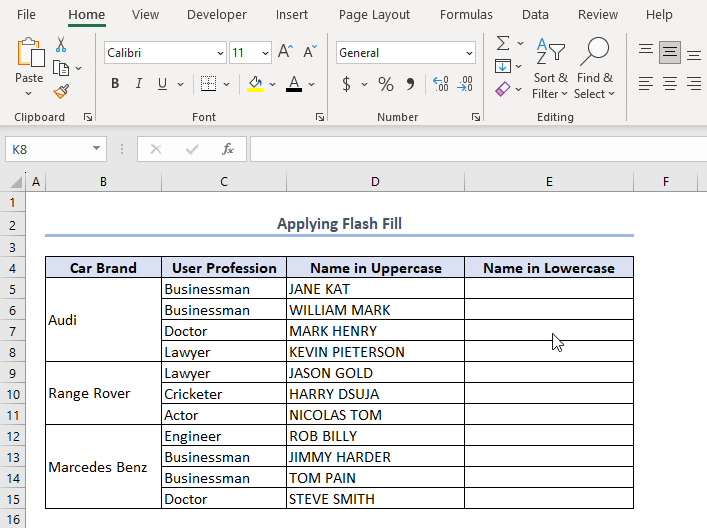Click the Insert Function fx icon
This screenshot has height=528, width=707.
[x=228, y=149]
